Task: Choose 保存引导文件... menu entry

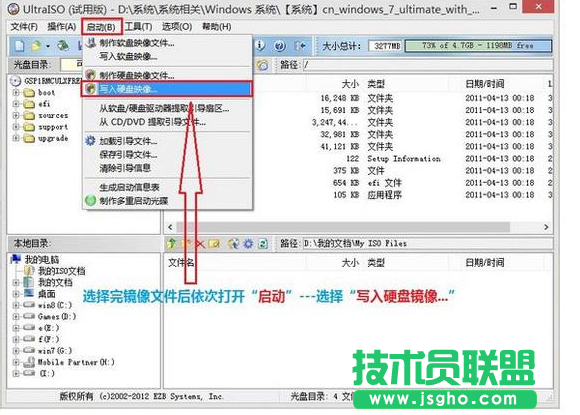Action: tap(168, 154)
